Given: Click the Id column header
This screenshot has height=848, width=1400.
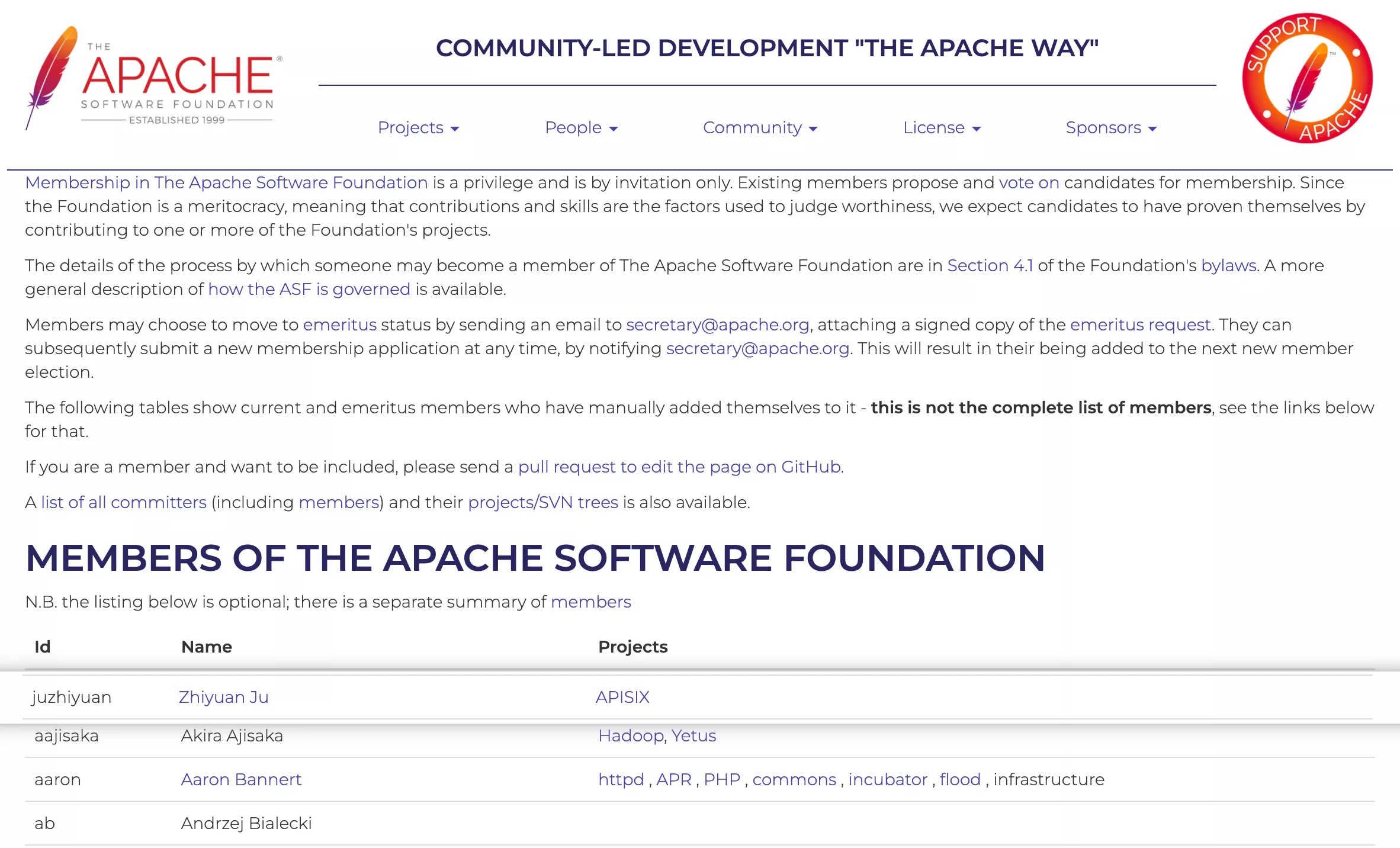Looking at the screenshot, I should coord(42,647).
